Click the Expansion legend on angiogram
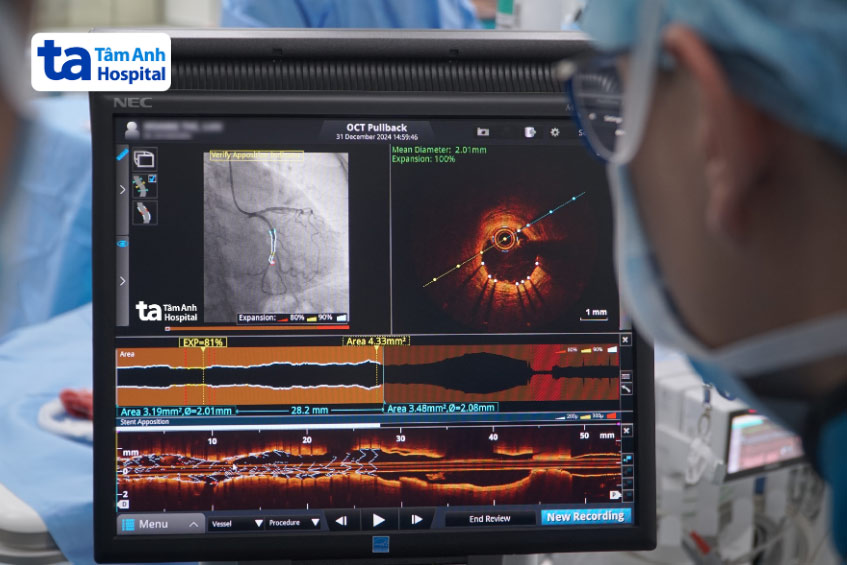Screen dimensions: 847x565 tap(292, 318)
